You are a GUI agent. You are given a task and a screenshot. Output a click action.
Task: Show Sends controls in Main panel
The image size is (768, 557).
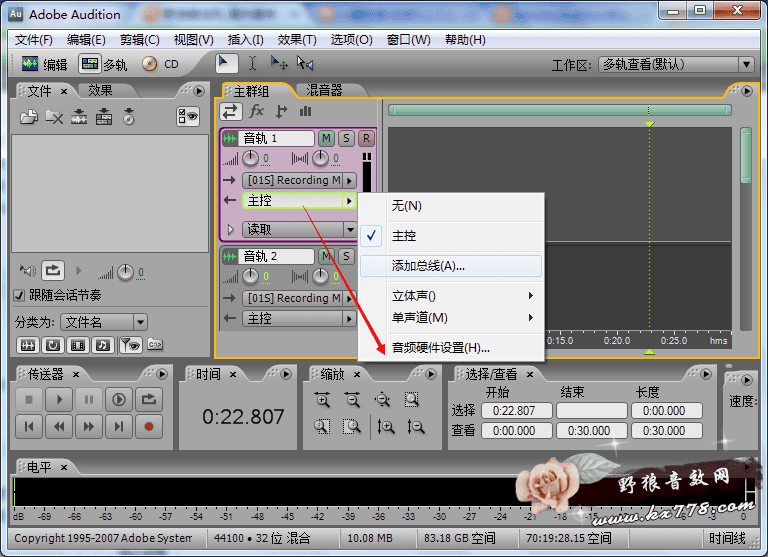tap(281, 112)
